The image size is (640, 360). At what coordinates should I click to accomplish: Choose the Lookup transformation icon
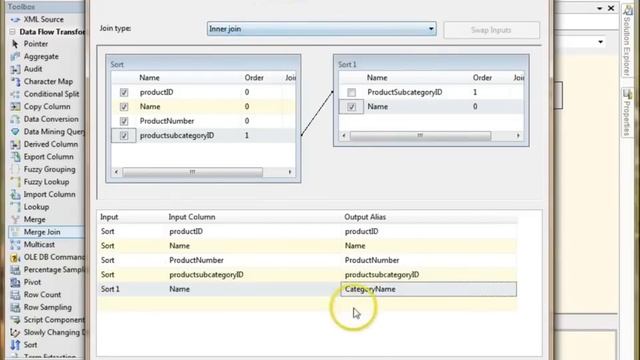pos(15,207)
